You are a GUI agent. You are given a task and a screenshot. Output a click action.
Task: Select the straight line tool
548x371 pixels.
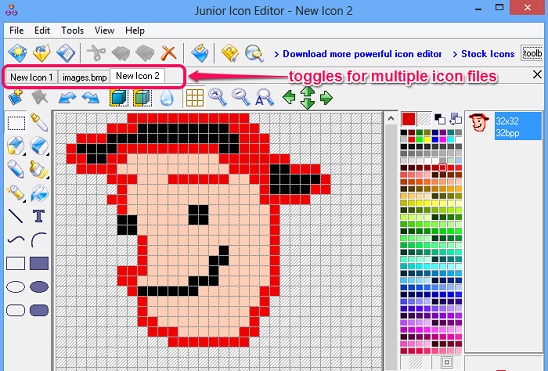point(16,216)
